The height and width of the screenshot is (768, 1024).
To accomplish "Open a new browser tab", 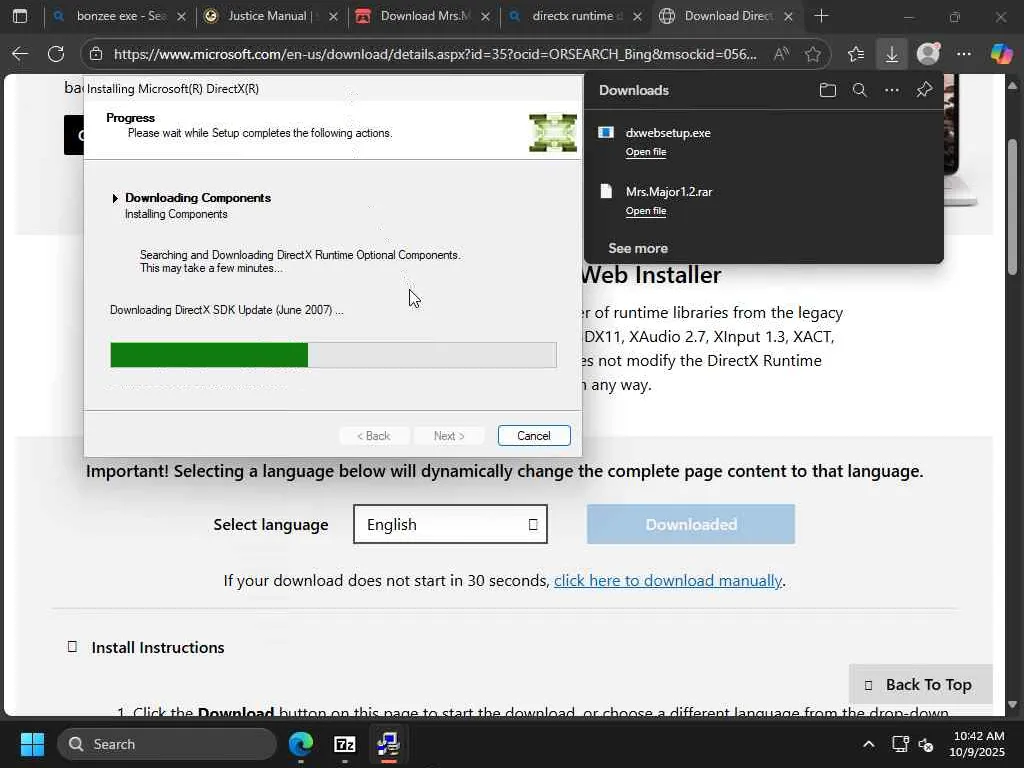I will pyautogui.click(x=822, y=16).
